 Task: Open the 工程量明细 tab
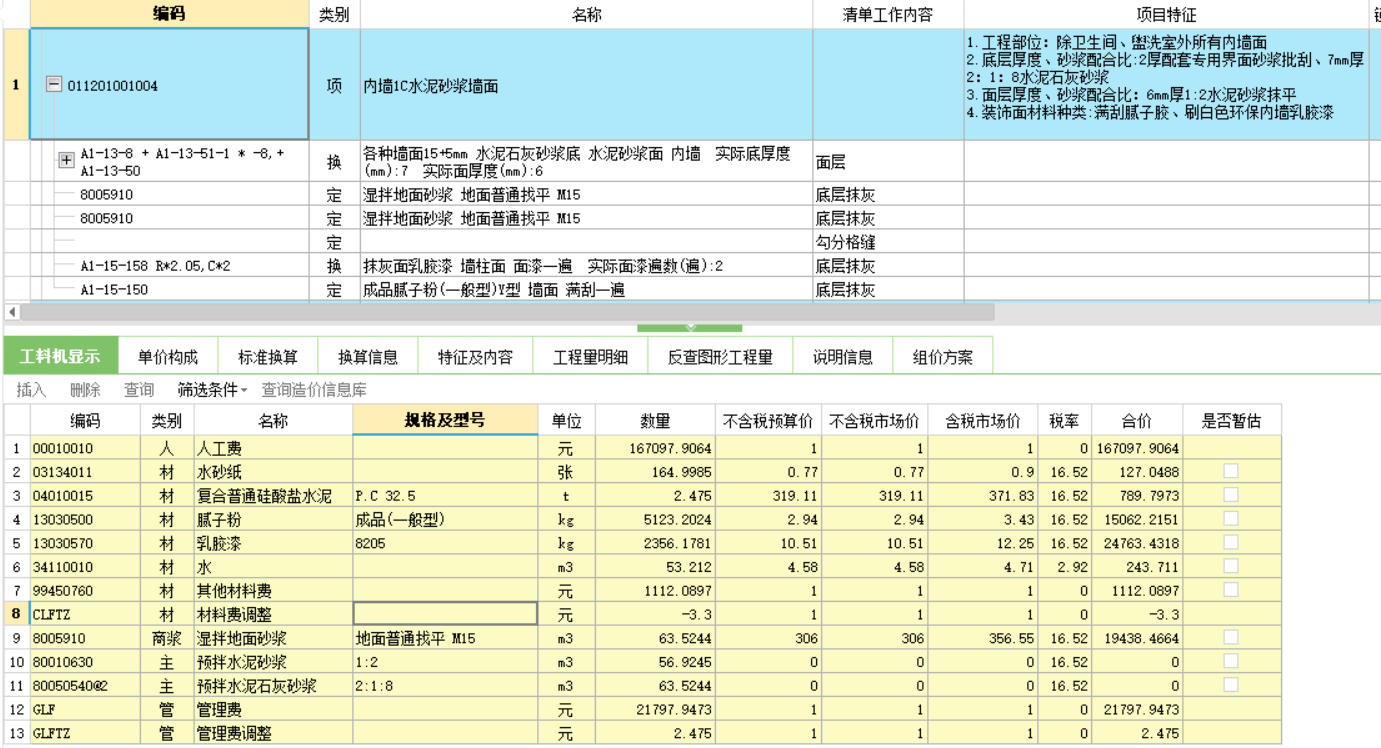click(x=590, y=356)
